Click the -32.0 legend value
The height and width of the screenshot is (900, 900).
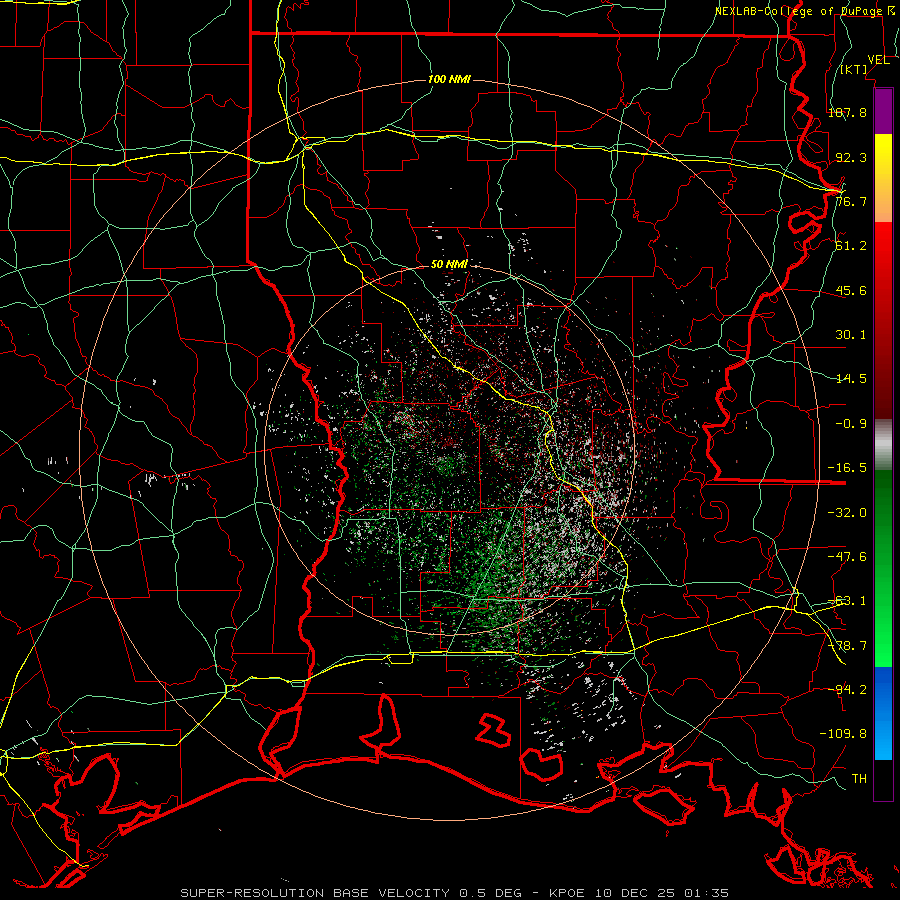pyautogui.click(x=847, y=513)
